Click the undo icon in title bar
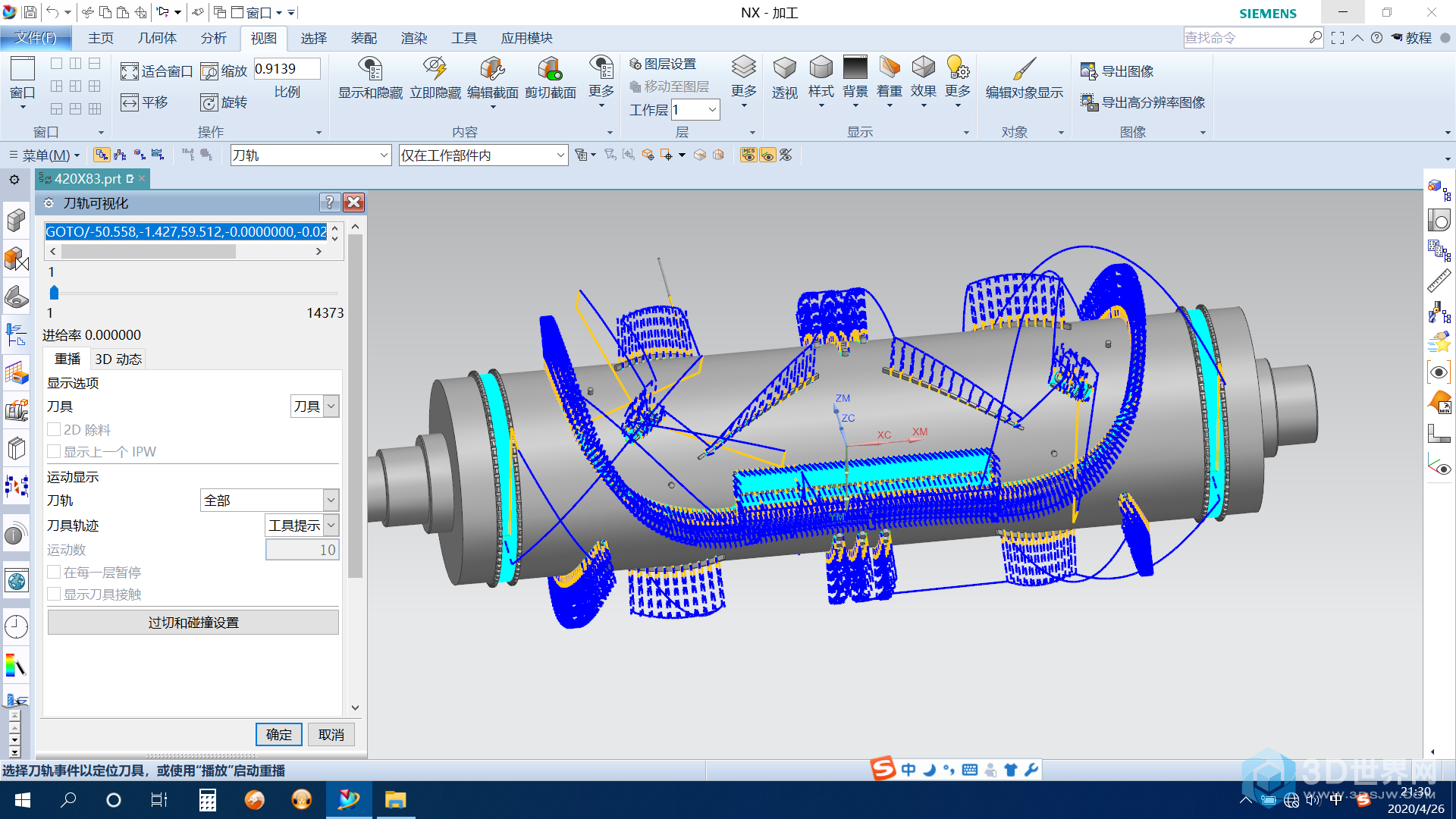This screenshot has width=1456, height=819. (52, 12)
